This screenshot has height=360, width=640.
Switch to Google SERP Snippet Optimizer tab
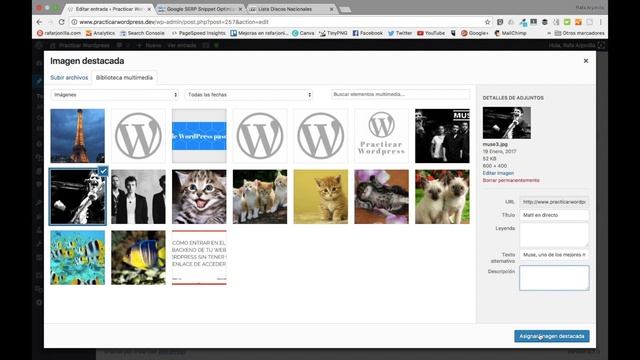click(x=199, y=9)
